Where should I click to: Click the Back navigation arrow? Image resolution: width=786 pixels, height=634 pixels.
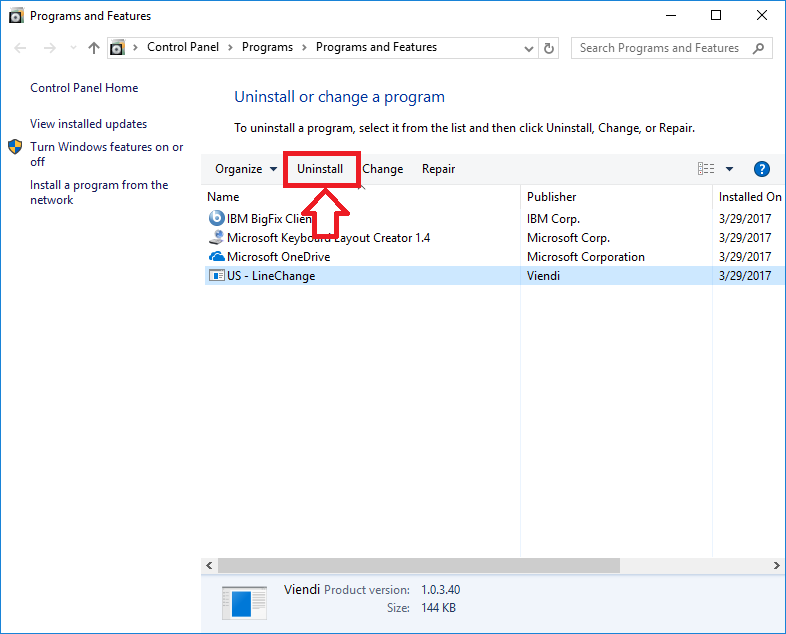20,48
